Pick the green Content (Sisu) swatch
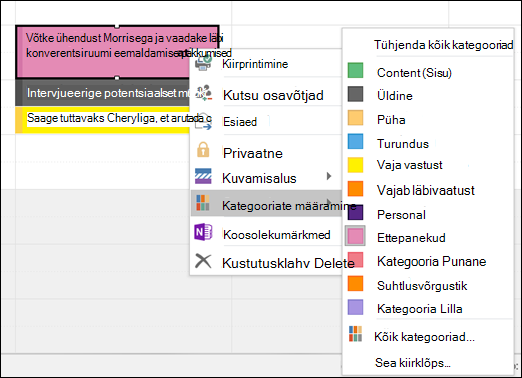The image size is (522, 378). 355,70
